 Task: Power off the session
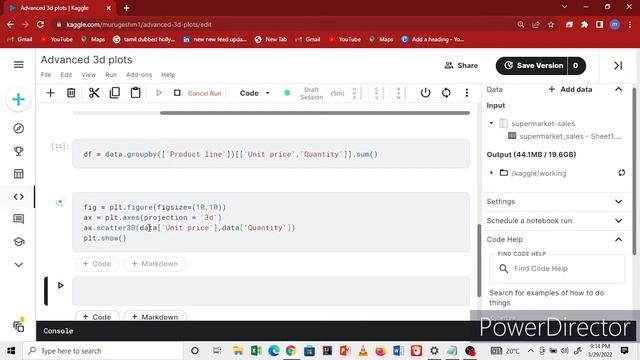tap(425, 93)
